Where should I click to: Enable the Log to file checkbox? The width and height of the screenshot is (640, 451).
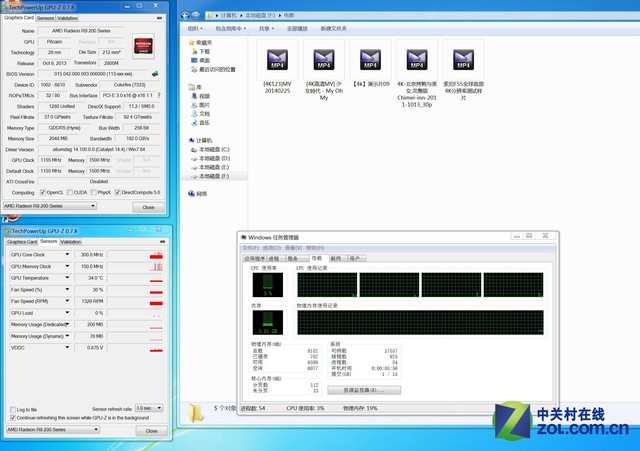10,409
